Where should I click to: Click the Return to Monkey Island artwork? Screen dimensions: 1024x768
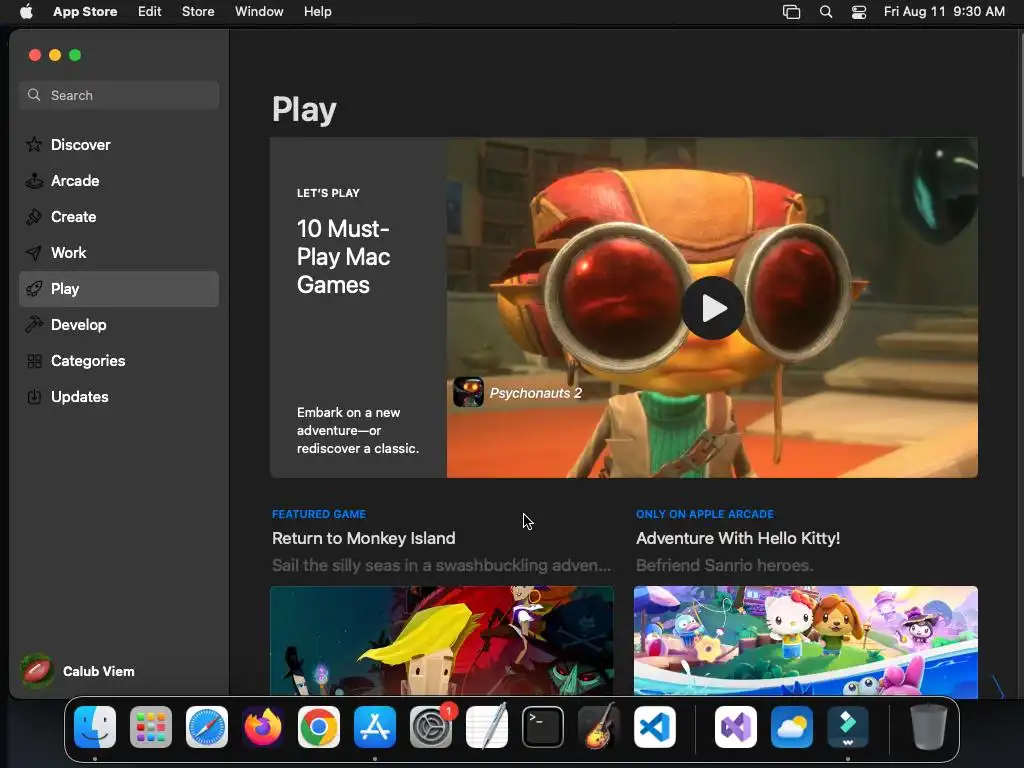click(x=442, y=641)
